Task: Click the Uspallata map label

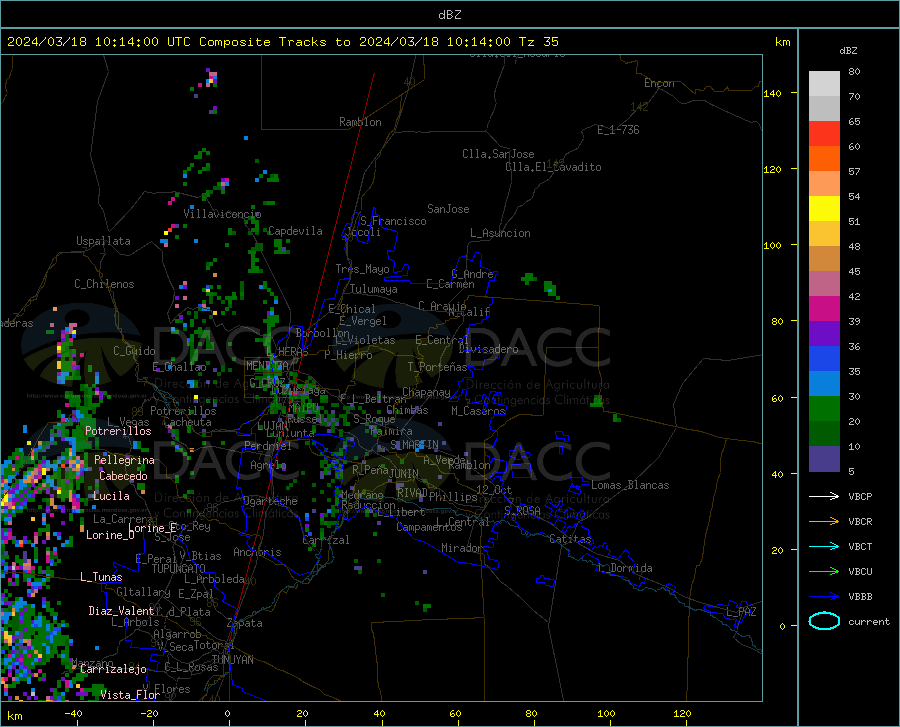Action: point(103,241)
